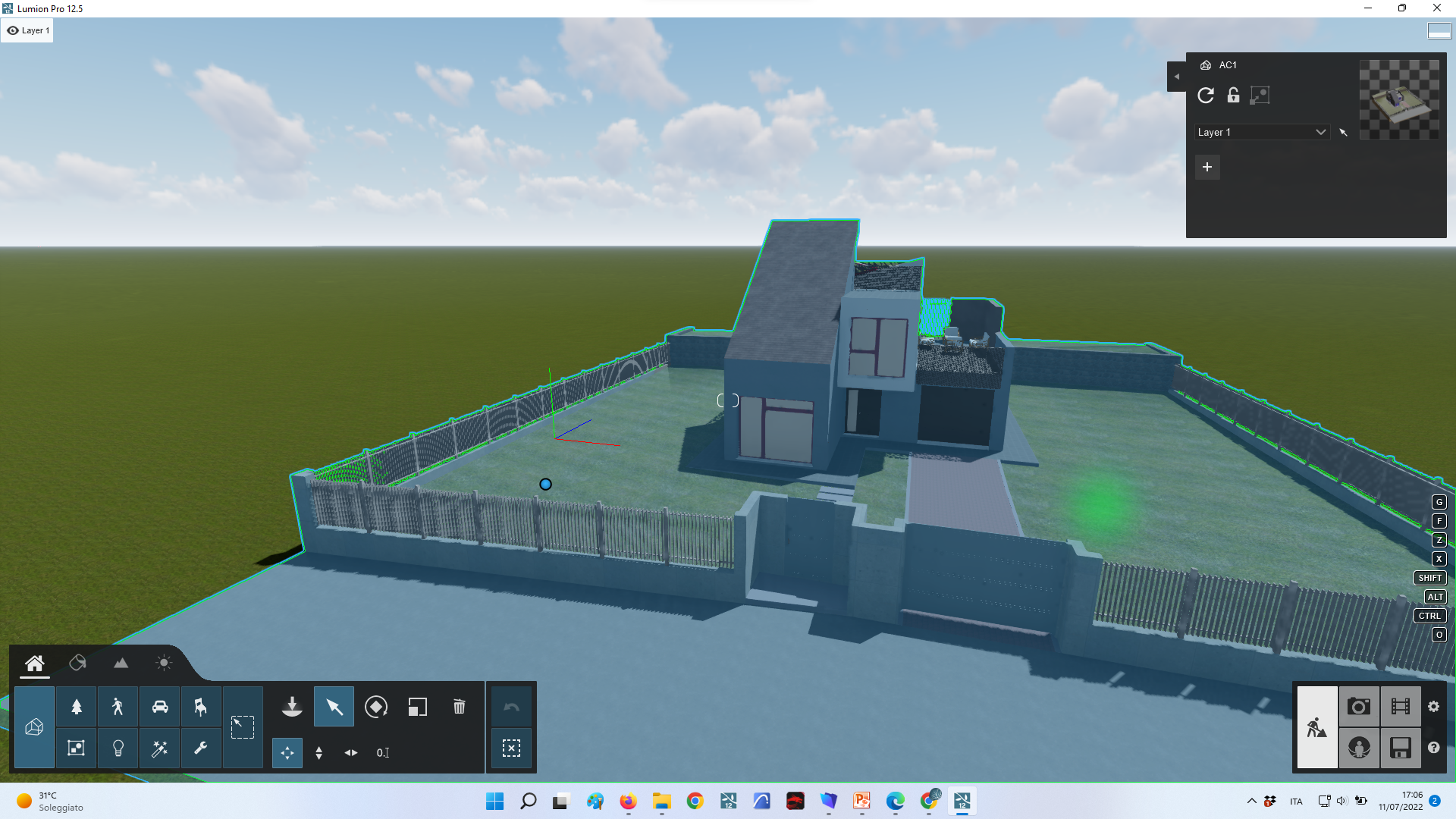Select the People walking figure category
Image resolution: width=1456 pixels, height=819 pixels.
(118, 707)
